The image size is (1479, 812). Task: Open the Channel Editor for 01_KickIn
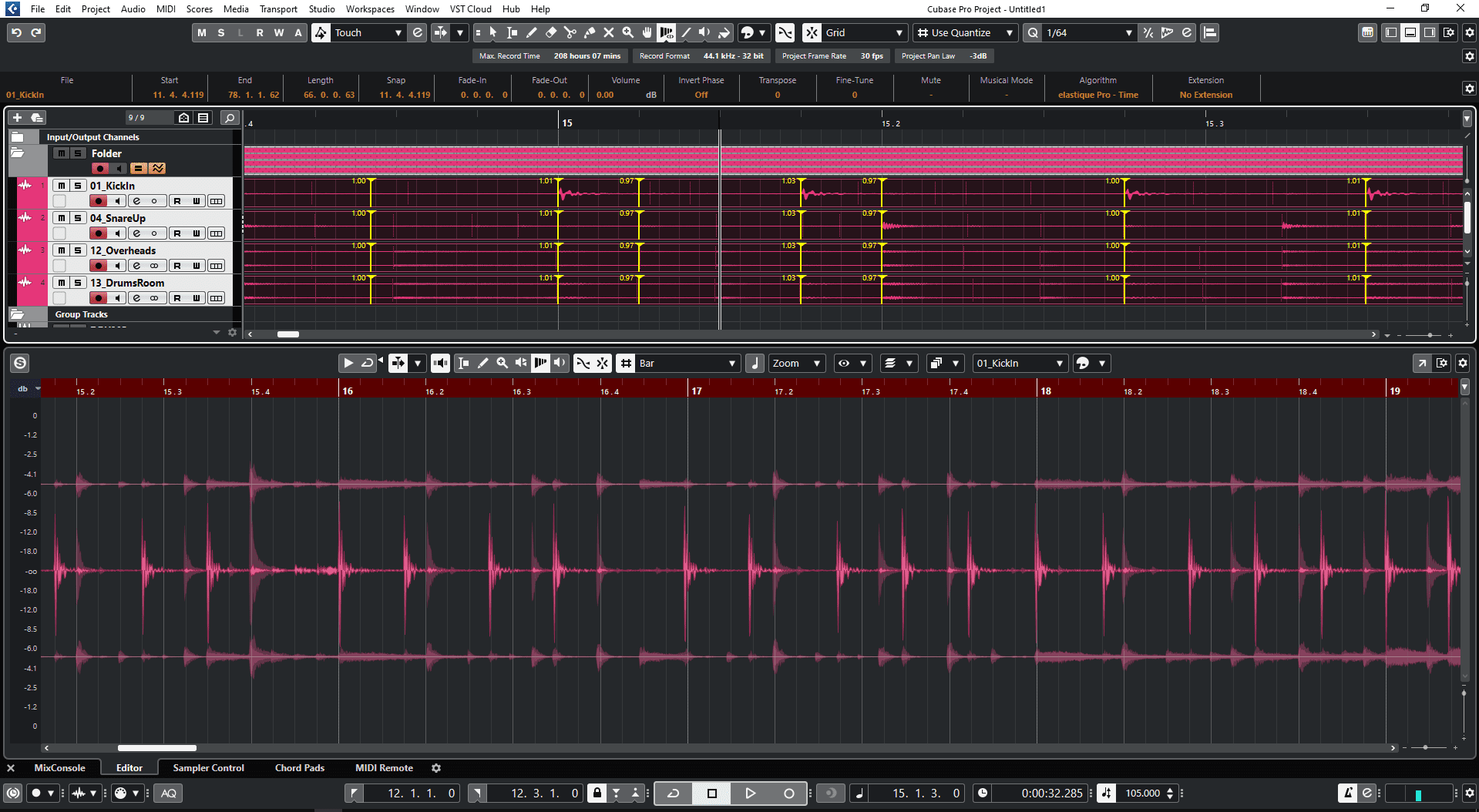point(137,200)
